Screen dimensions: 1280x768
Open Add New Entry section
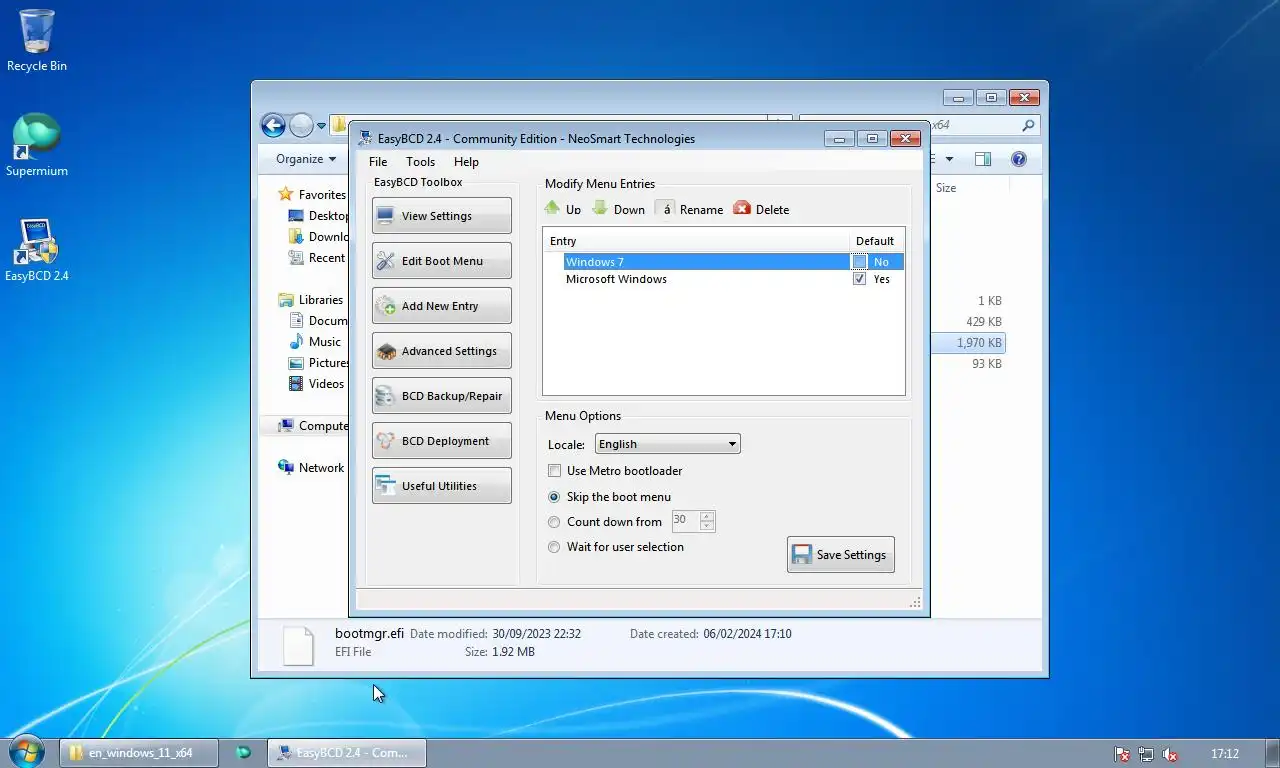441,306
